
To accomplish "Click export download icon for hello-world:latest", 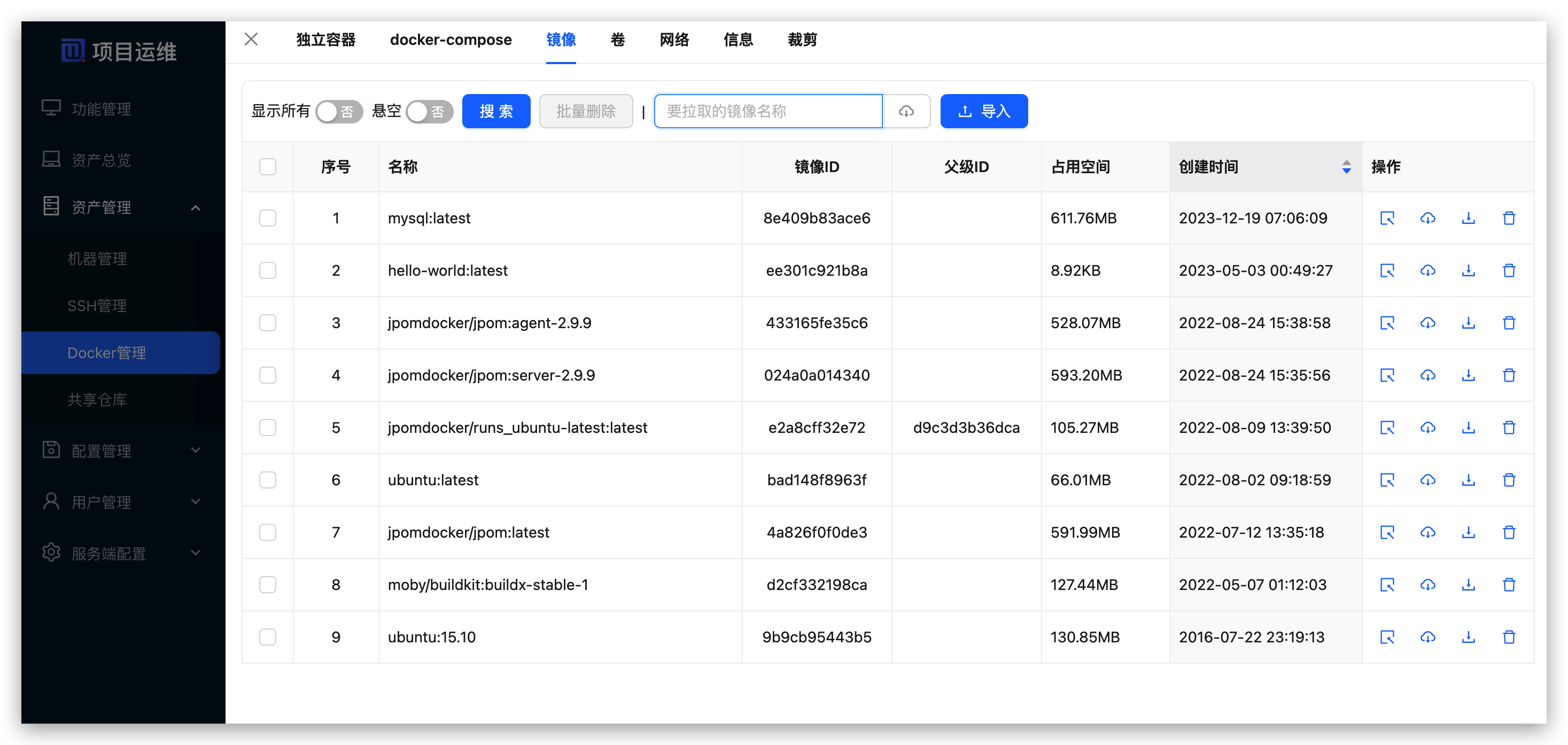I will click(x=1468, y=270).
